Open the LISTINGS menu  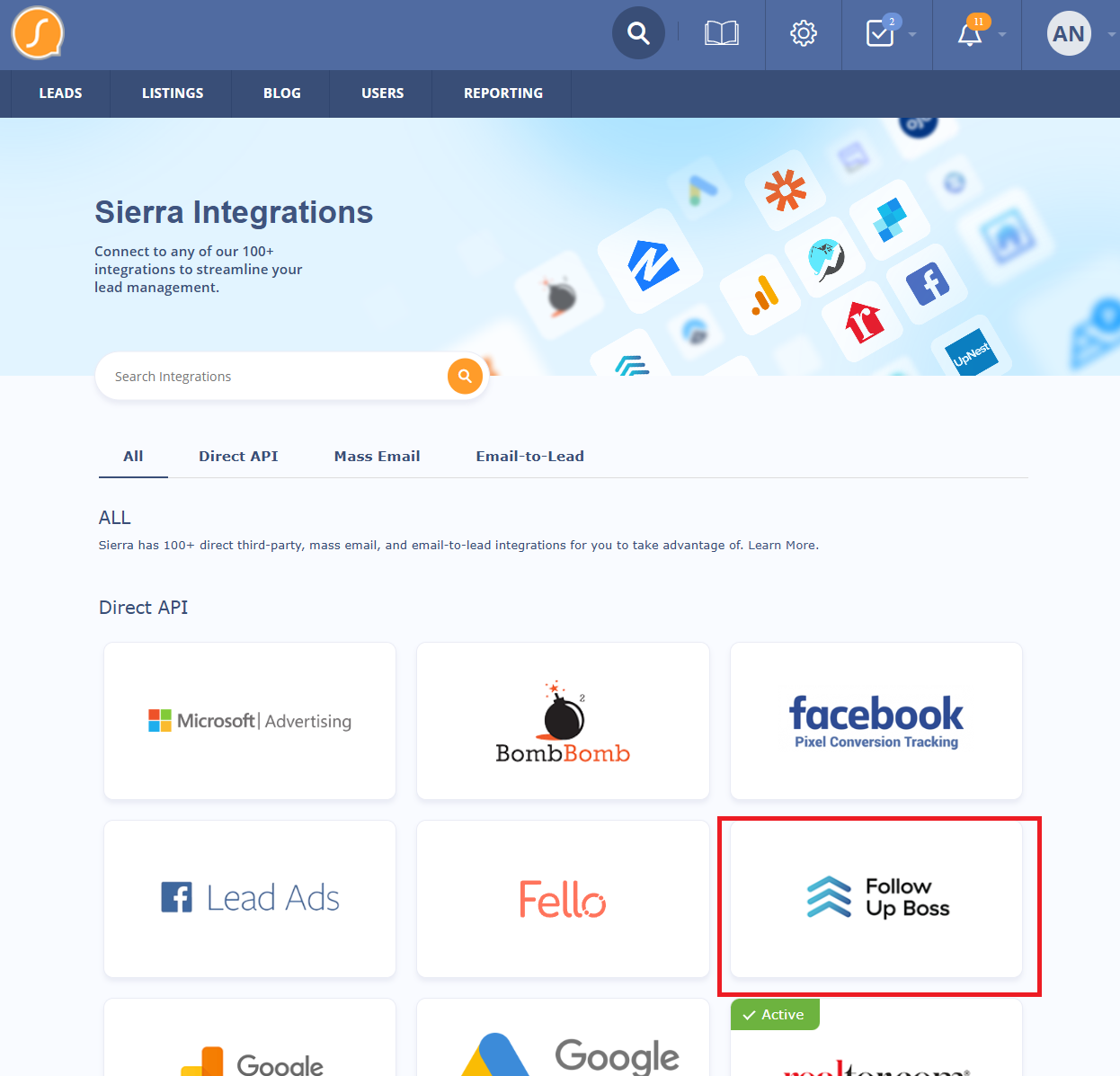click(x=173, y=93)
